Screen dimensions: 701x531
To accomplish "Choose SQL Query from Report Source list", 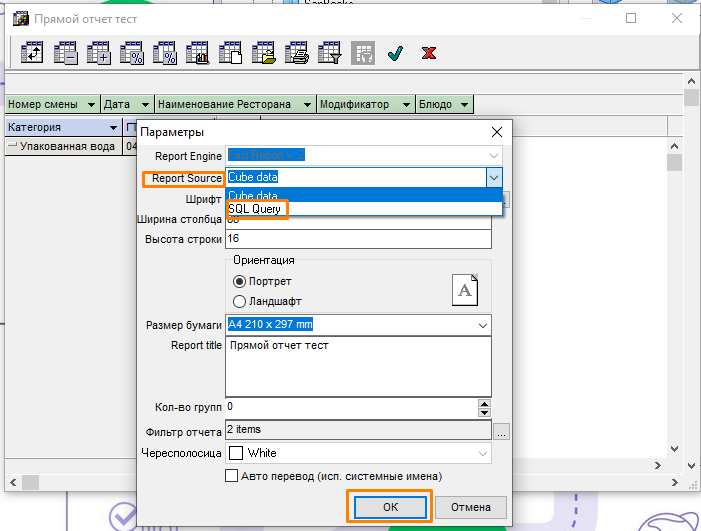I will point(256,210).
